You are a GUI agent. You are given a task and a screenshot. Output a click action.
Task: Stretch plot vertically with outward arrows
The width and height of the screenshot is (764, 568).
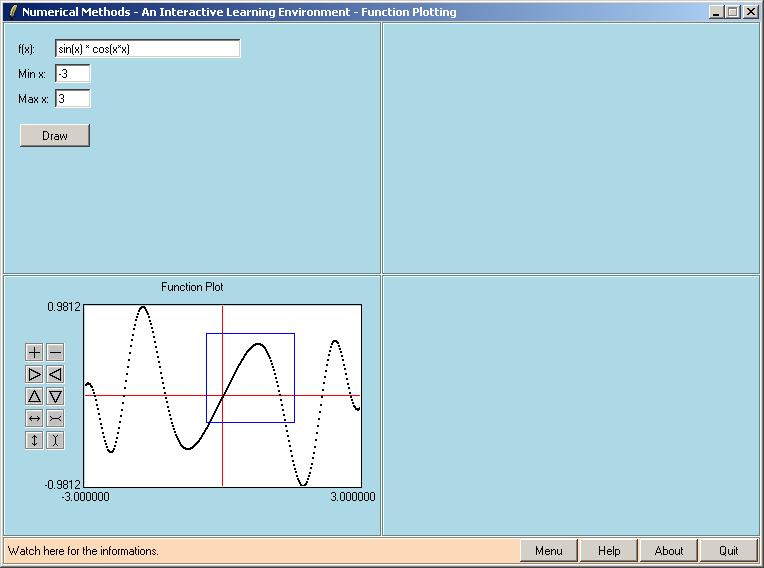34,440
